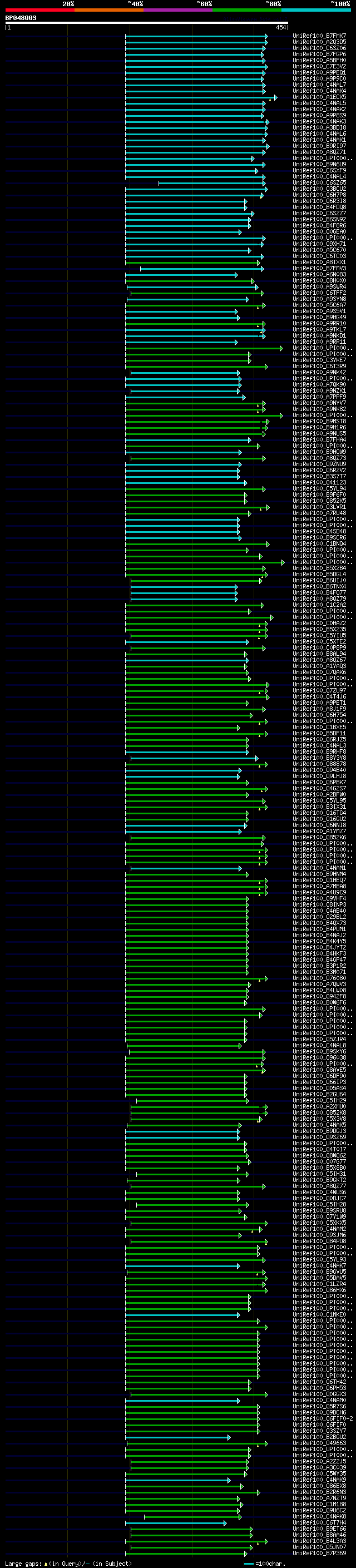The width and height of the screenshot is (356, 1568).
Task: Click the 454 query length value
Action: pos(281,27)
